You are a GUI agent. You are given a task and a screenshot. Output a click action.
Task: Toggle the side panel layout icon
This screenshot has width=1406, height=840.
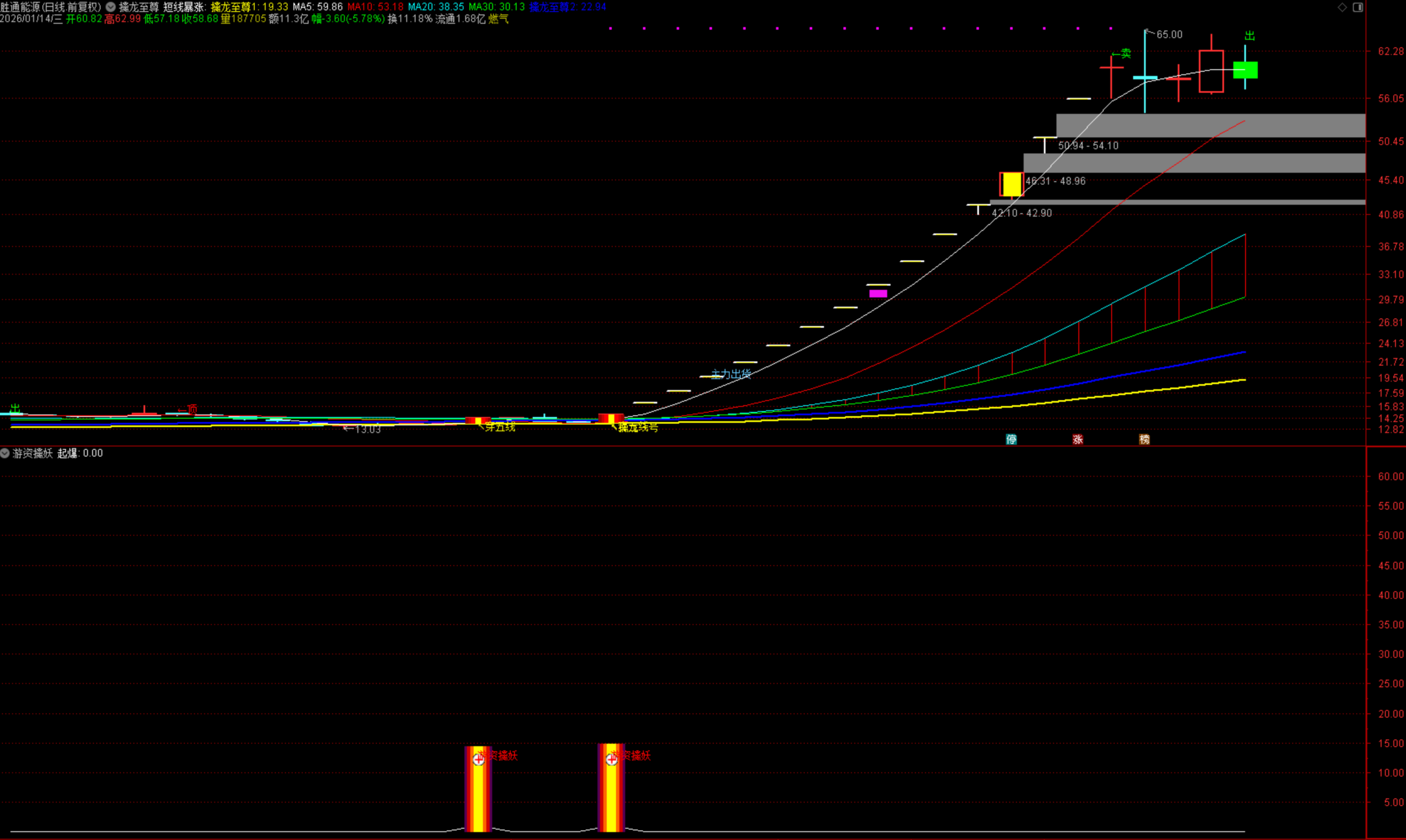coord(1358,7)
